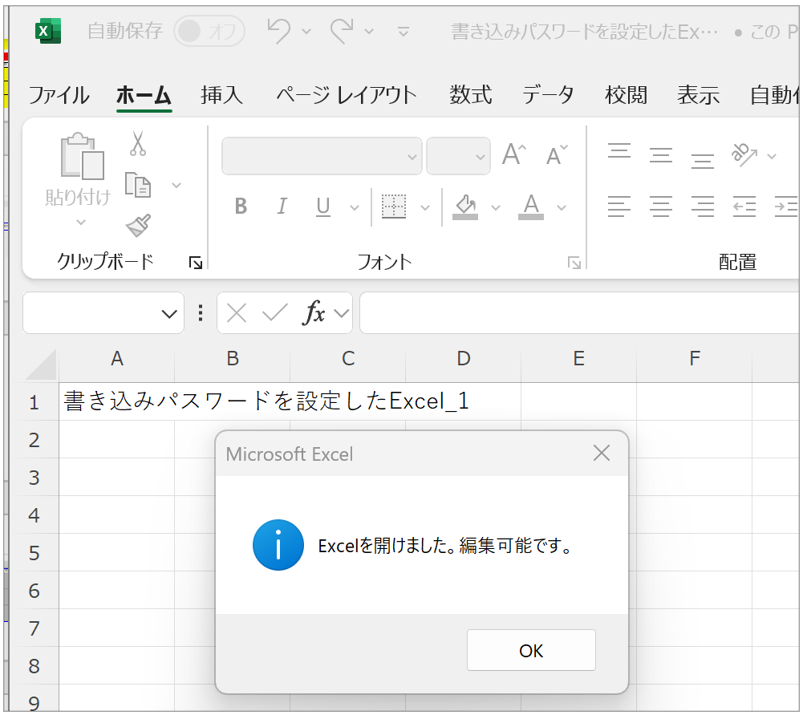Select the ホーム (Home) tab
This screenshot has height=718, width=805.
[144, 95]
